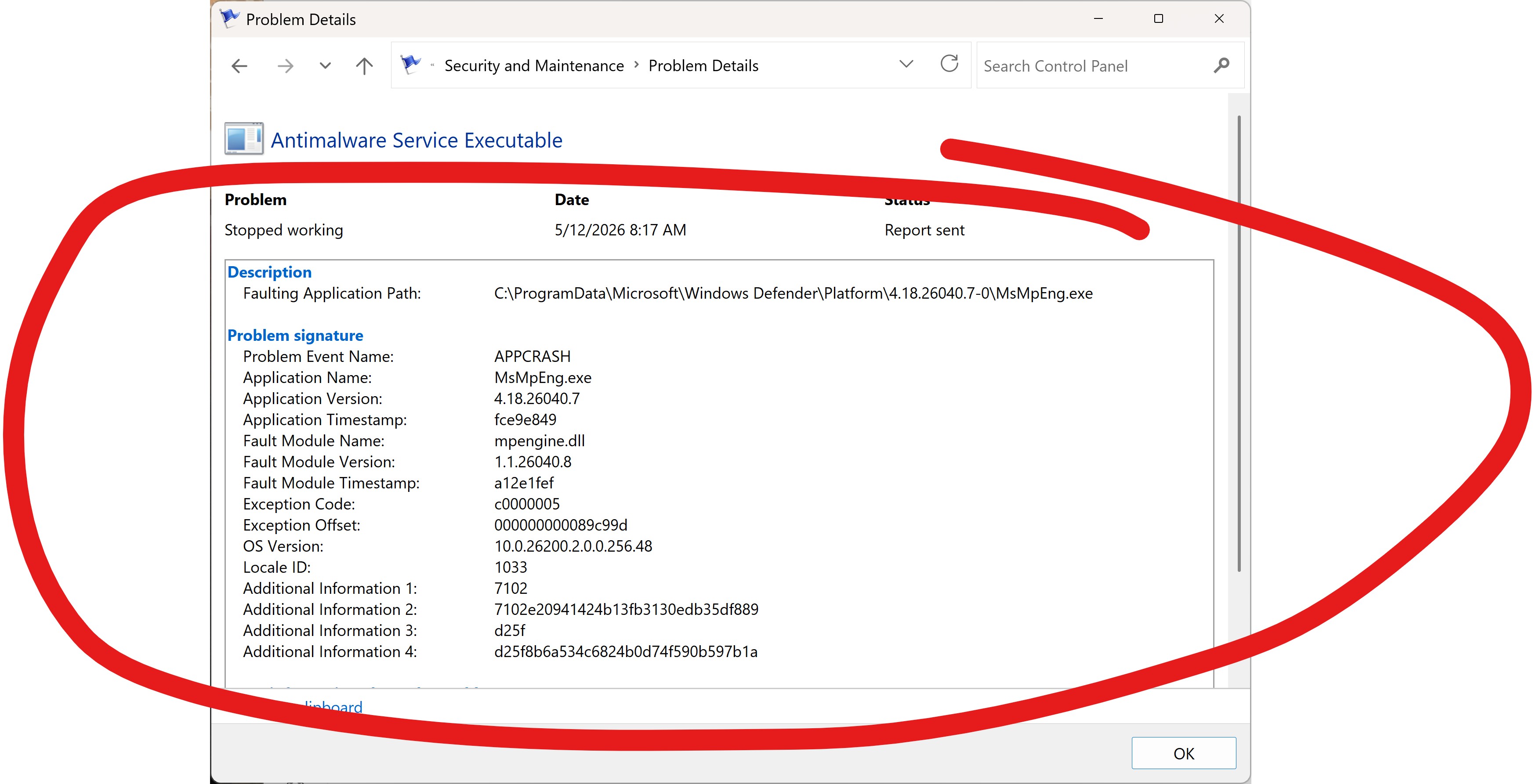The height and width of the screenshot is (784, 1533).
Task: Open the recent locations chevron
Action: 325,65
